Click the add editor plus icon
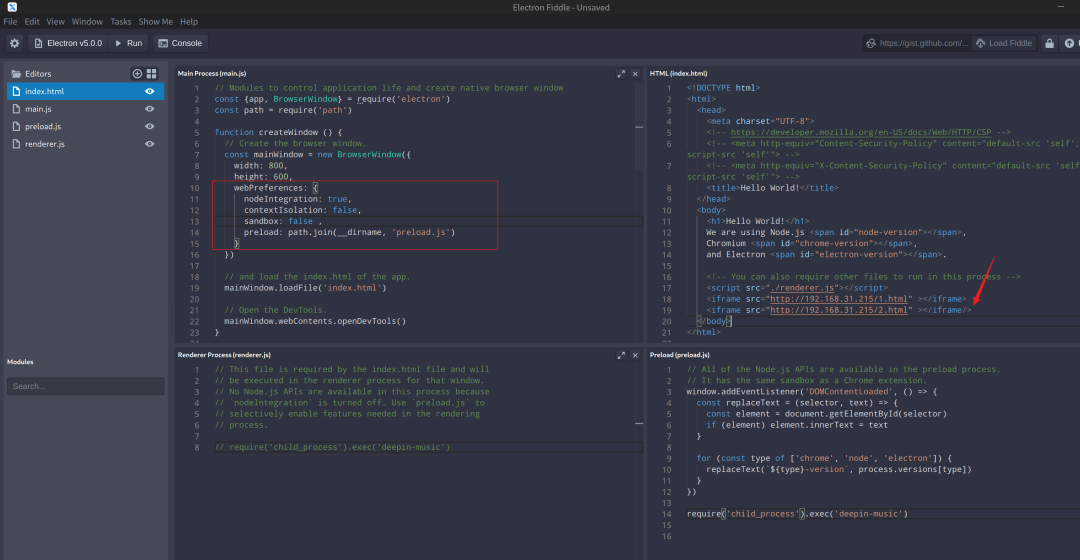 tap(137, 74)
